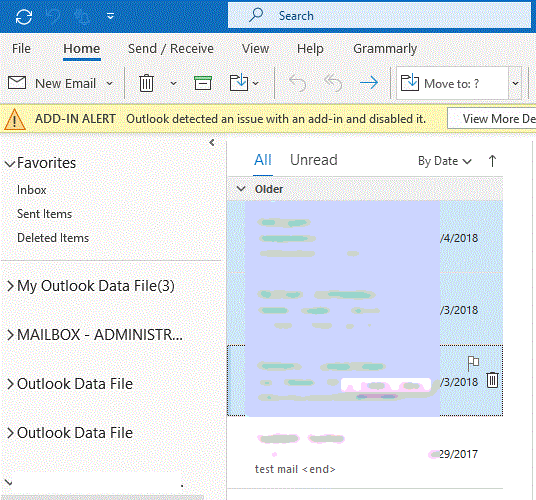Screen dimensions: 536x500
Task: Open Sent Items in Favorites
Action: point(44,214)
